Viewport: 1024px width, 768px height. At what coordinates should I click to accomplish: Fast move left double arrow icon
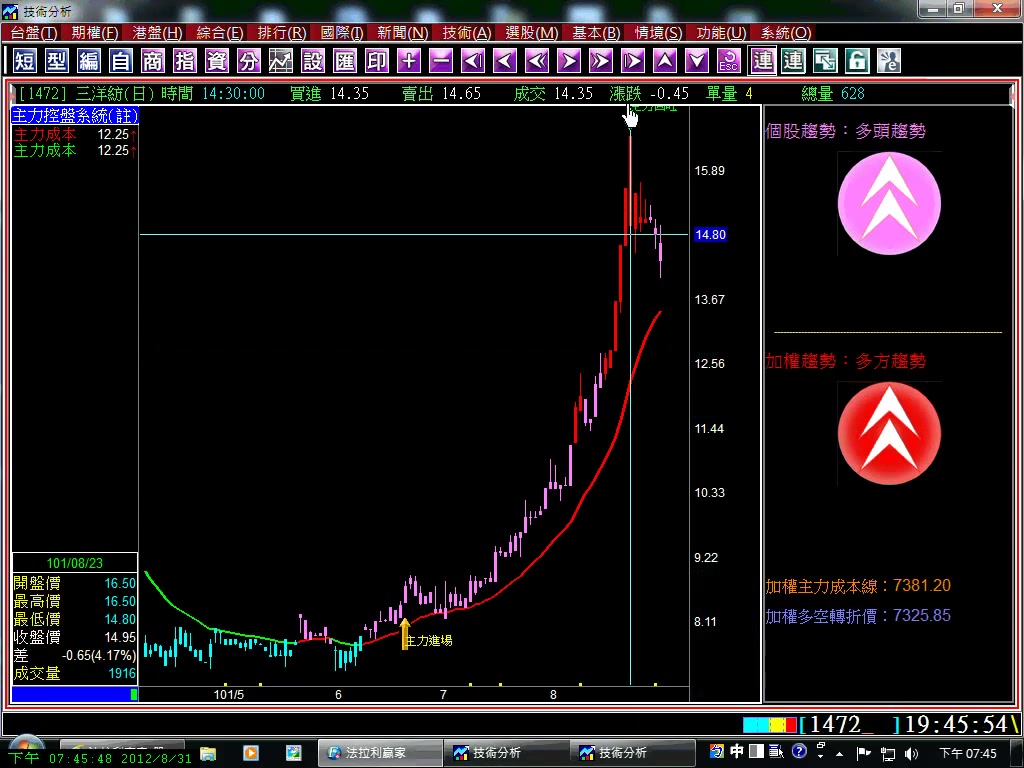(537, 61)
